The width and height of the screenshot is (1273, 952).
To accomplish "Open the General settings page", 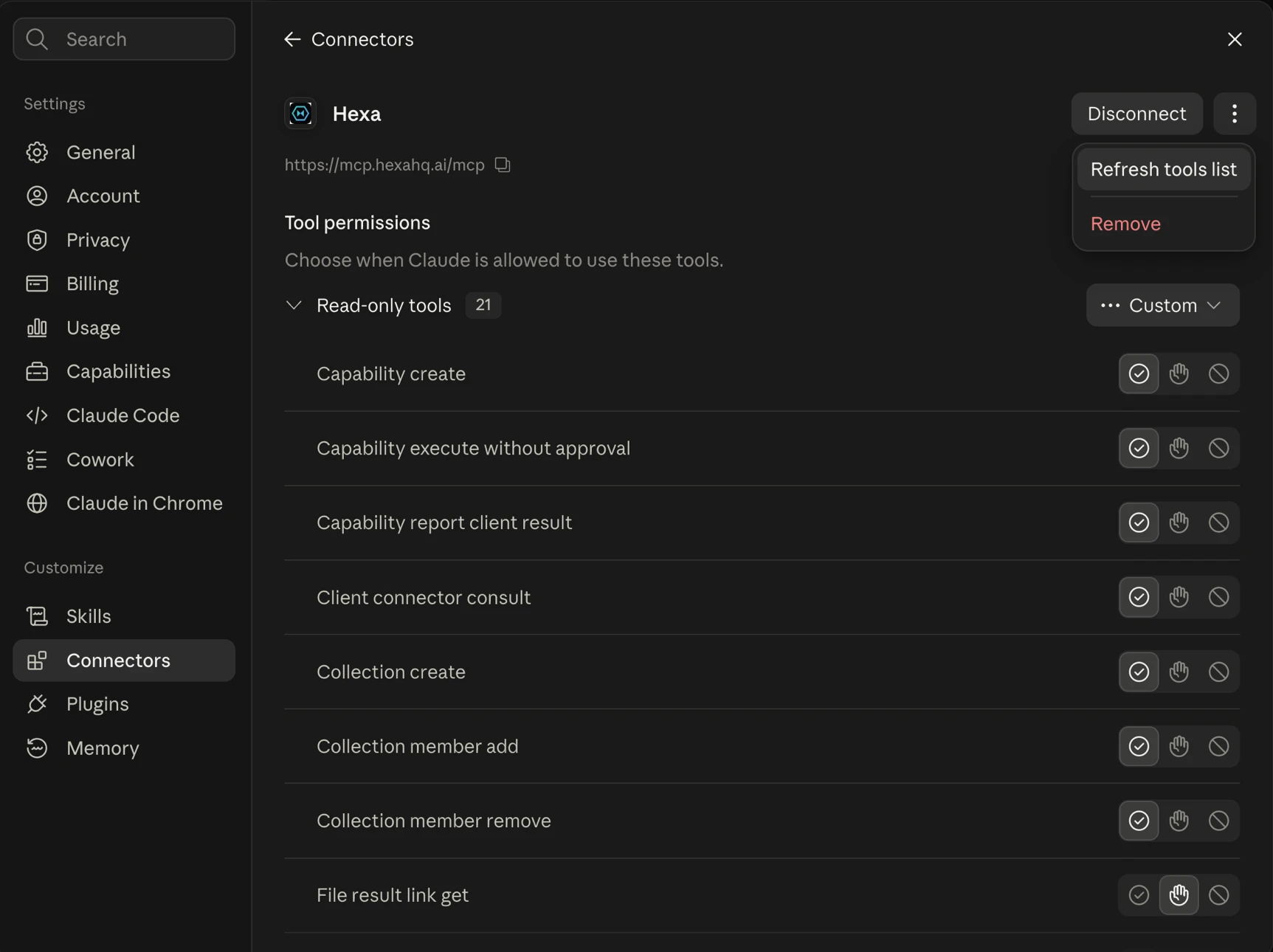I will [124, 152].
